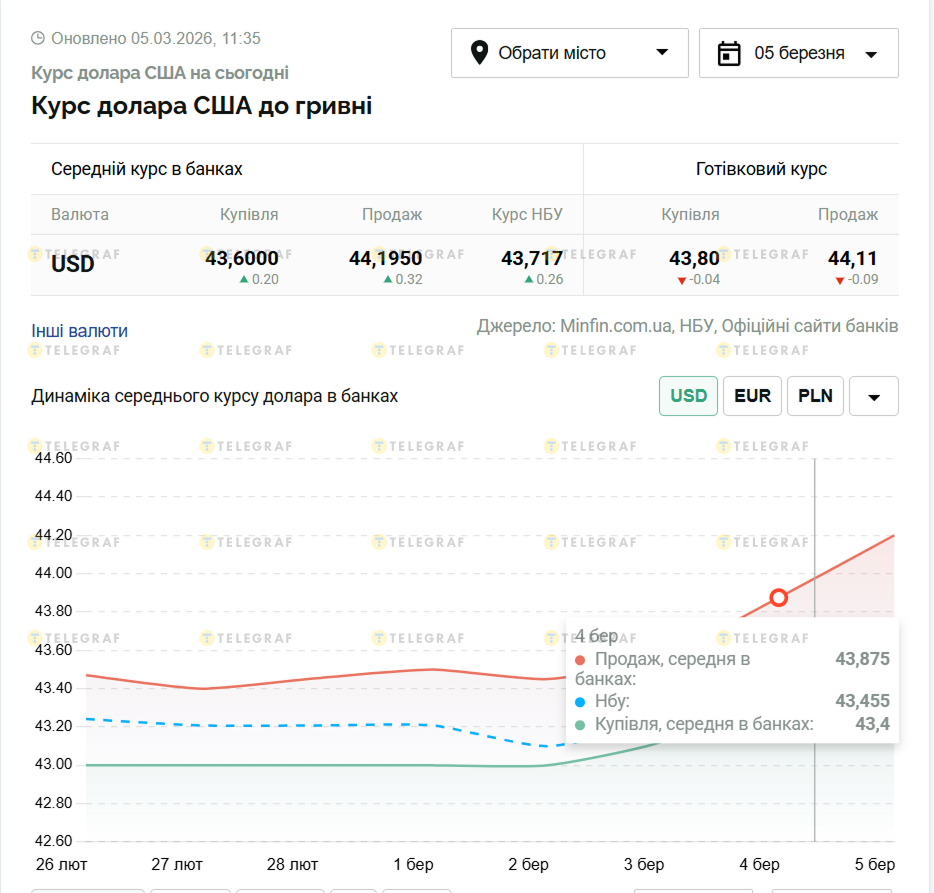
Task: Click green up arrow under 43,6000
Action: pyautogui.click(x=243, y=280)
